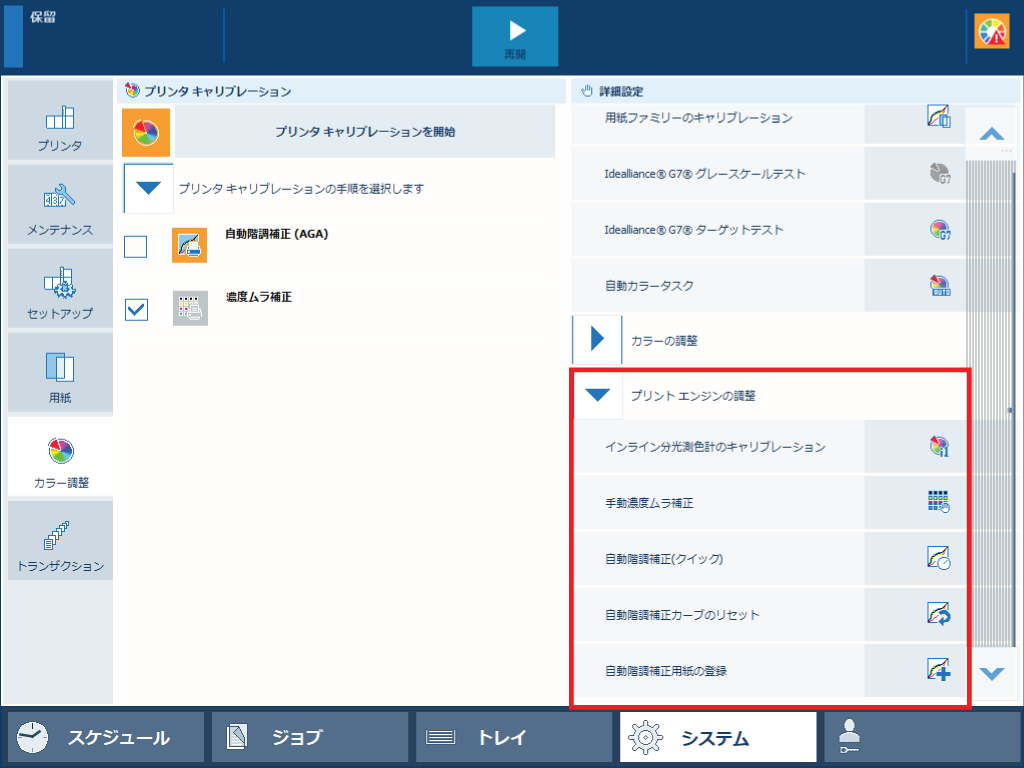
Task: Click the orange printer calibration start icon
Action: point(146,133)
